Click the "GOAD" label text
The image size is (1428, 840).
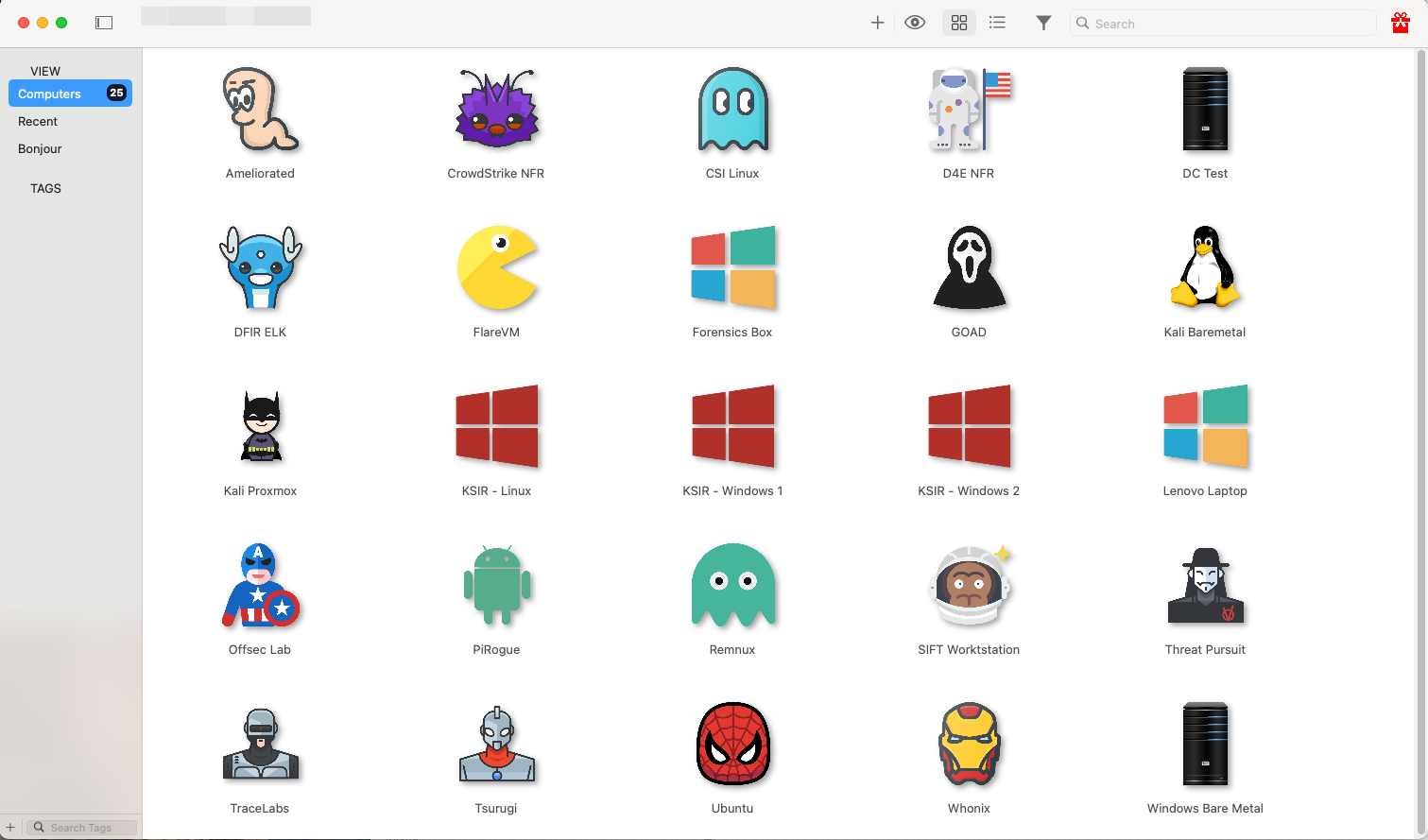coord(969,332)
